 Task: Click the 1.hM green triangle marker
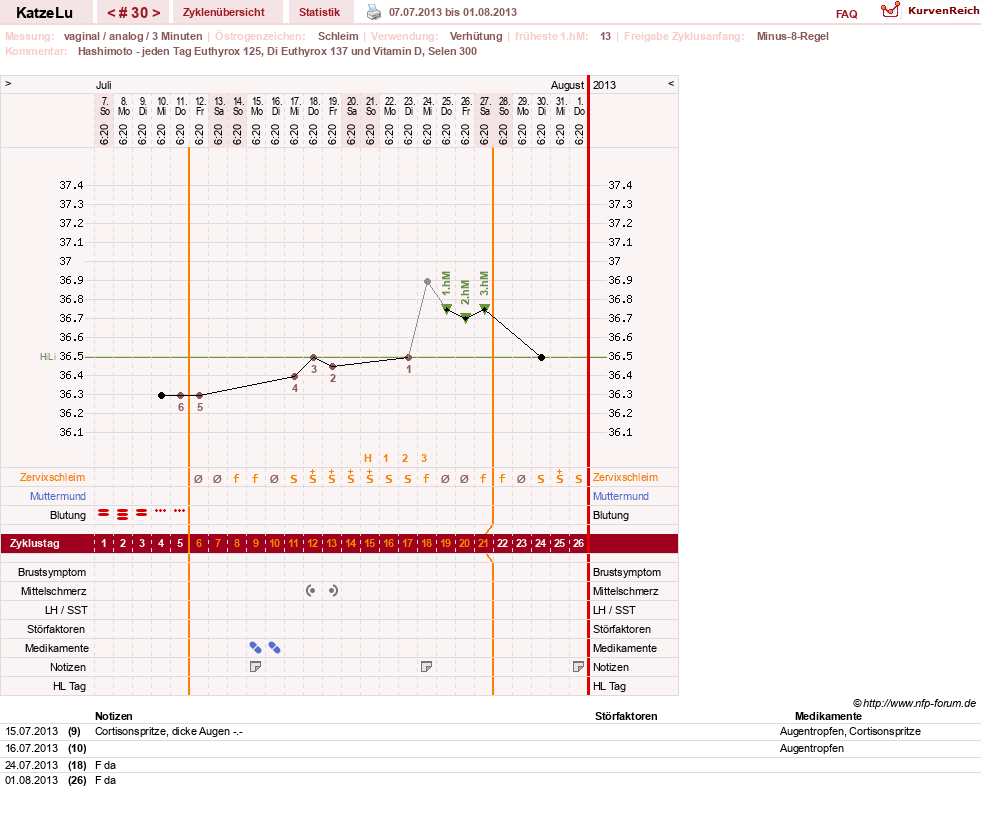447,308
